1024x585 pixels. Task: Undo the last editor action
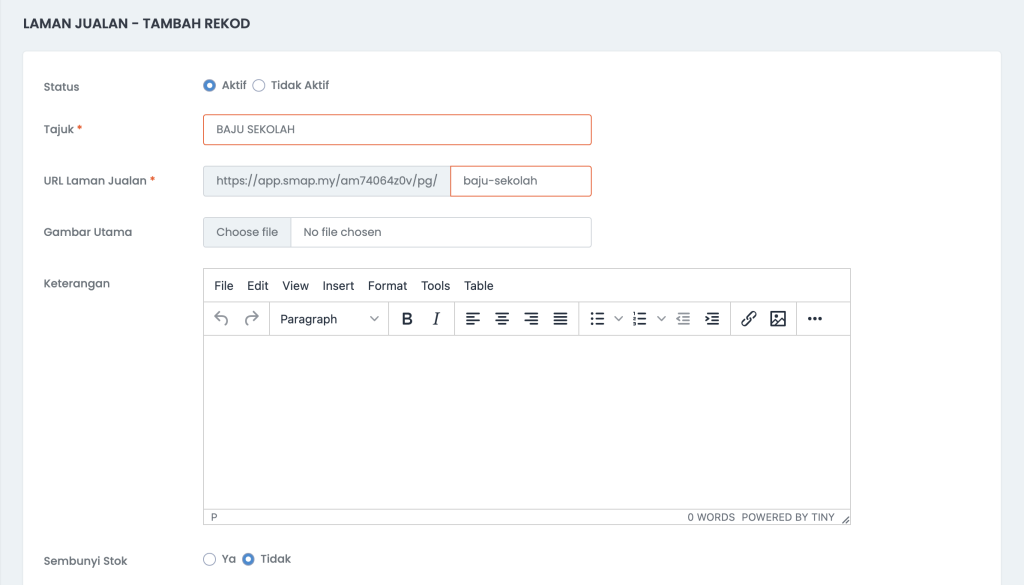[x=221, y=319]
